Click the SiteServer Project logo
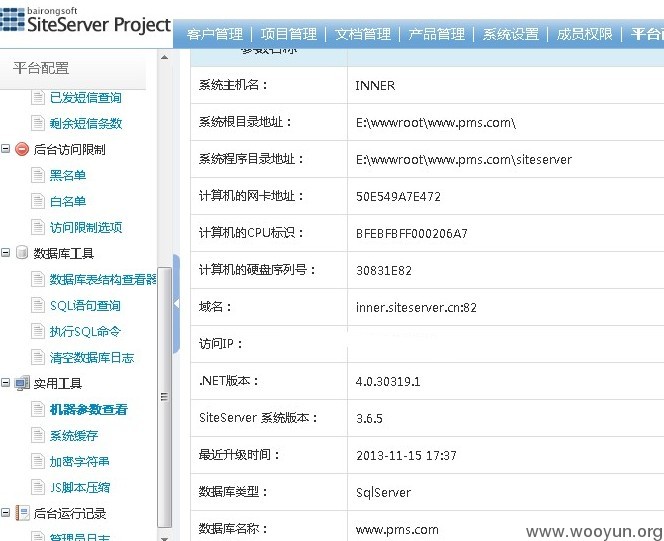This screenshot has width=664, height=541. point(85,20)
